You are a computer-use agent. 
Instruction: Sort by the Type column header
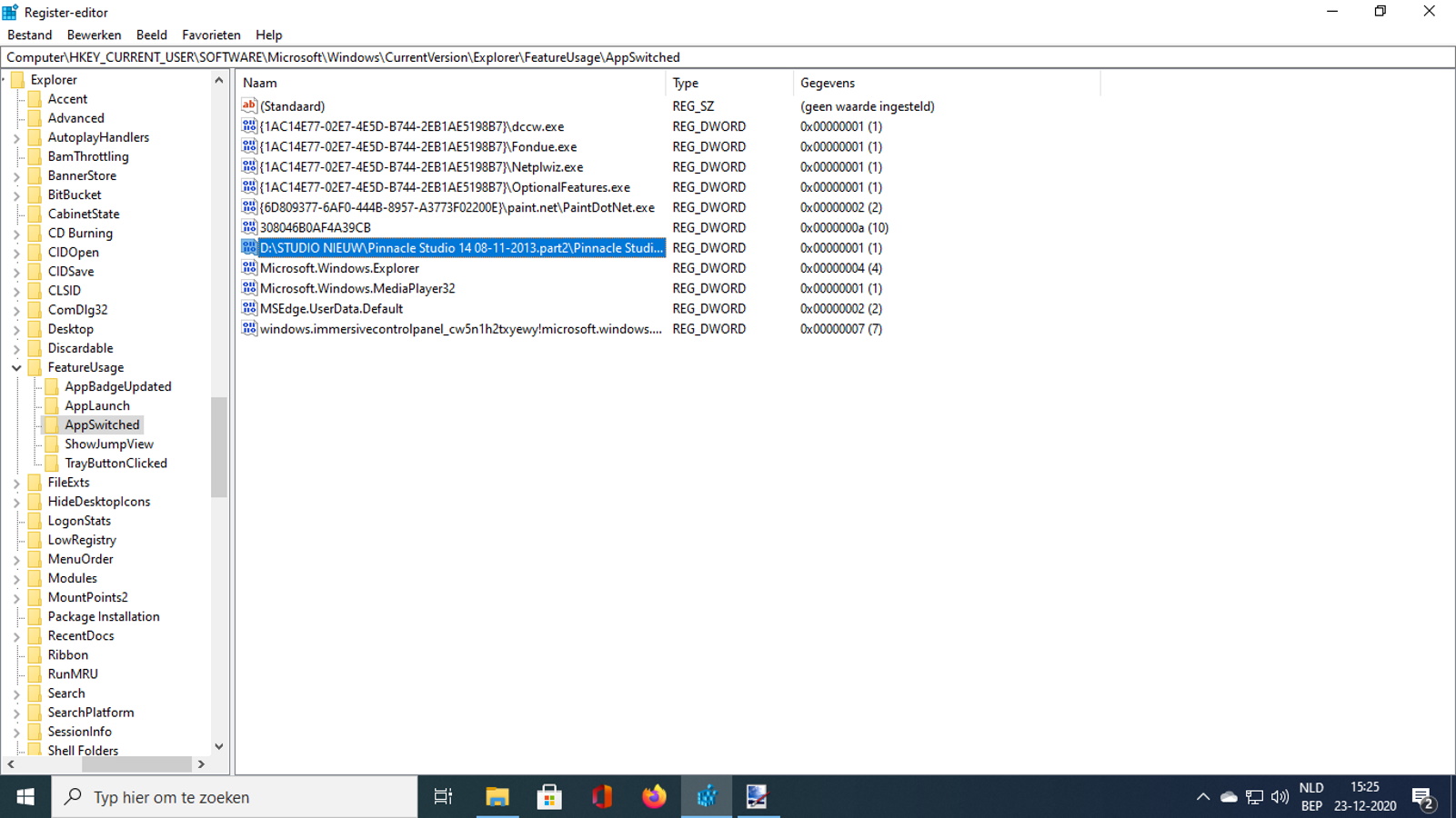tap(729, 83)
